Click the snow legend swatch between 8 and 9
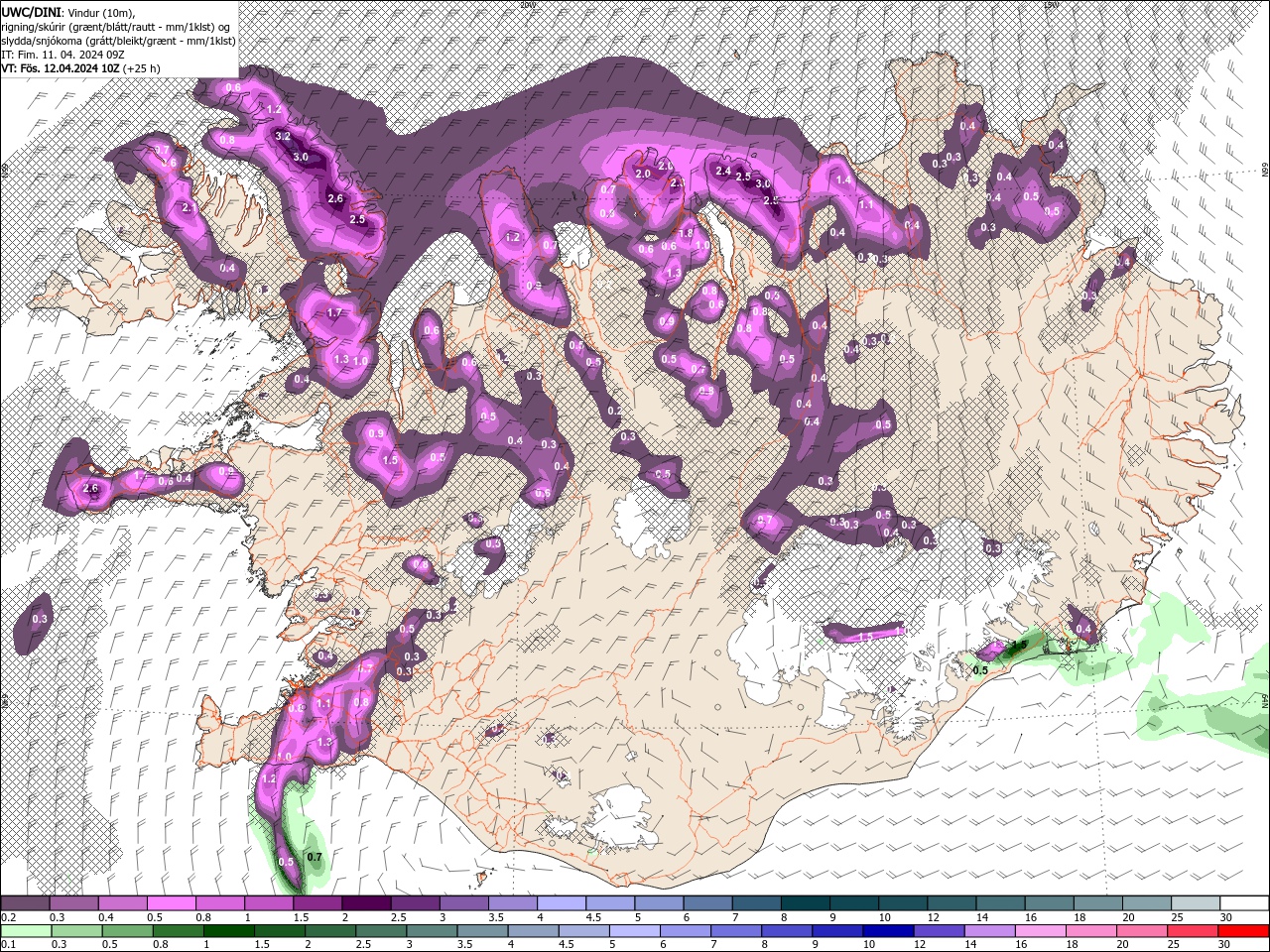The image size is (1270, 952). point(804,903)
